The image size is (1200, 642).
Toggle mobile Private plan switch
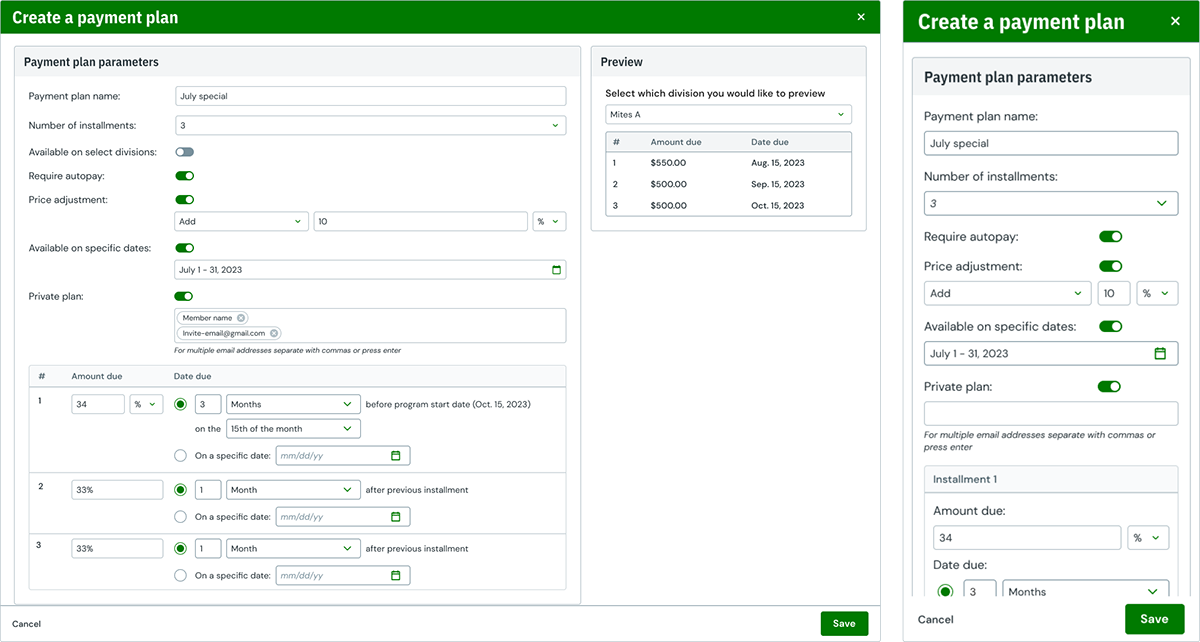tap(1109, 386)
